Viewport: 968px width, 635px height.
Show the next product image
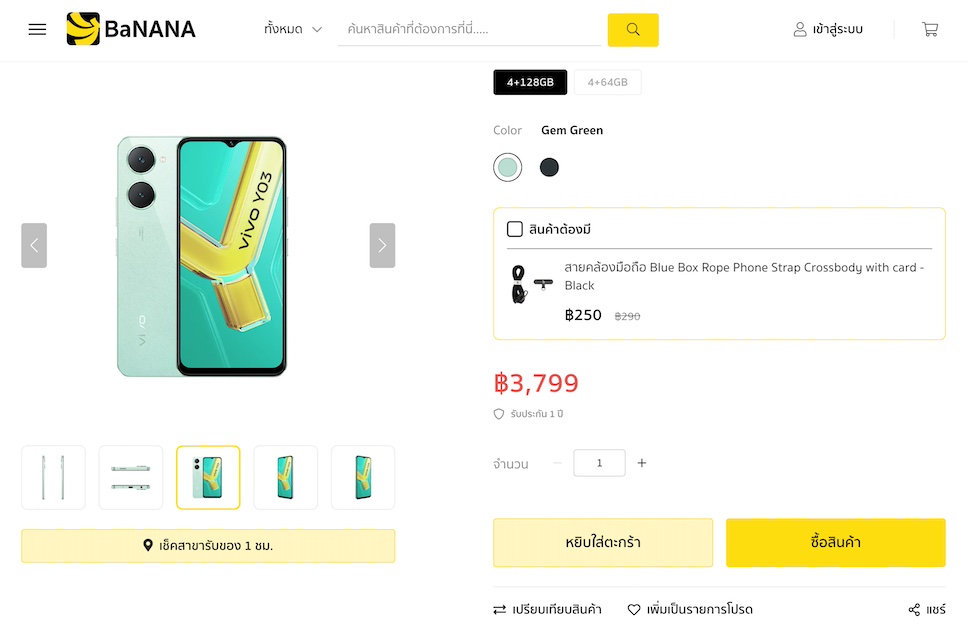point(382,245)
